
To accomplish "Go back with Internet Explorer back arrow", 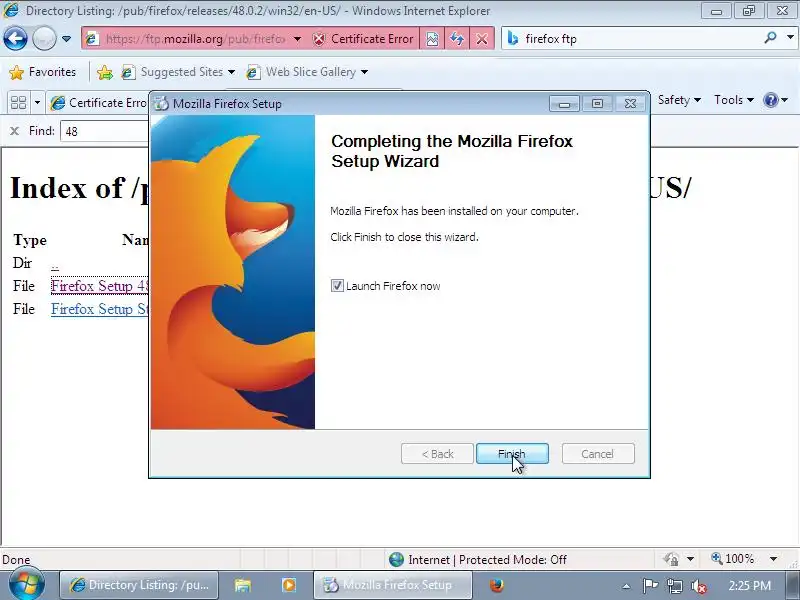I will point(15,38).
